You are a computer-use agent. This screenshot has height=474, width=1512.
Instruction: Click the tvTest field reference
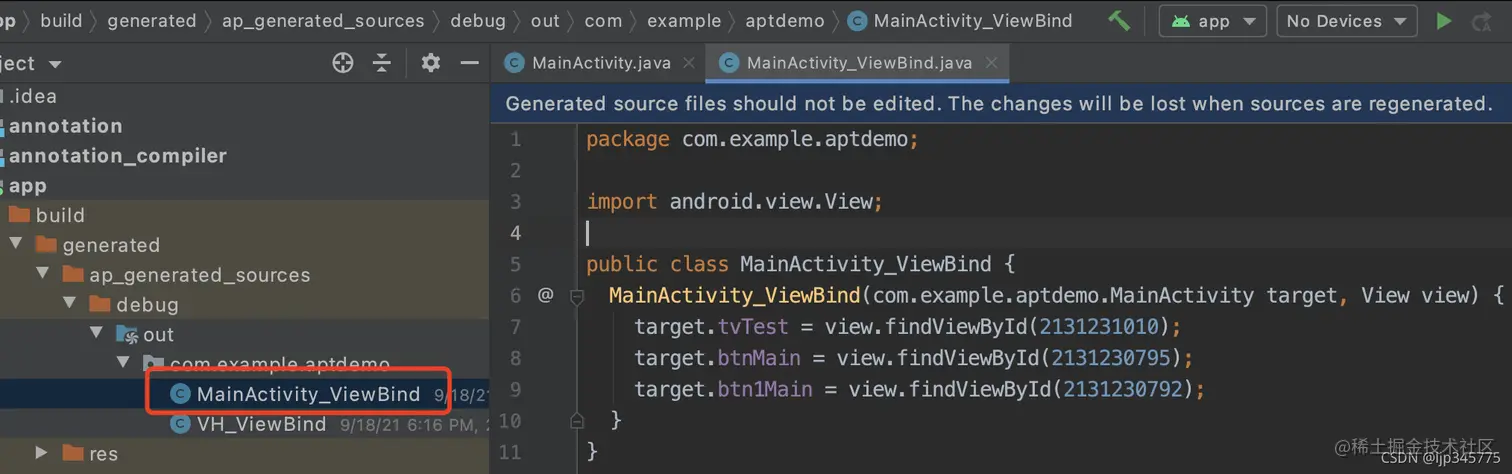pyautogui.click(x=753, y=326)
